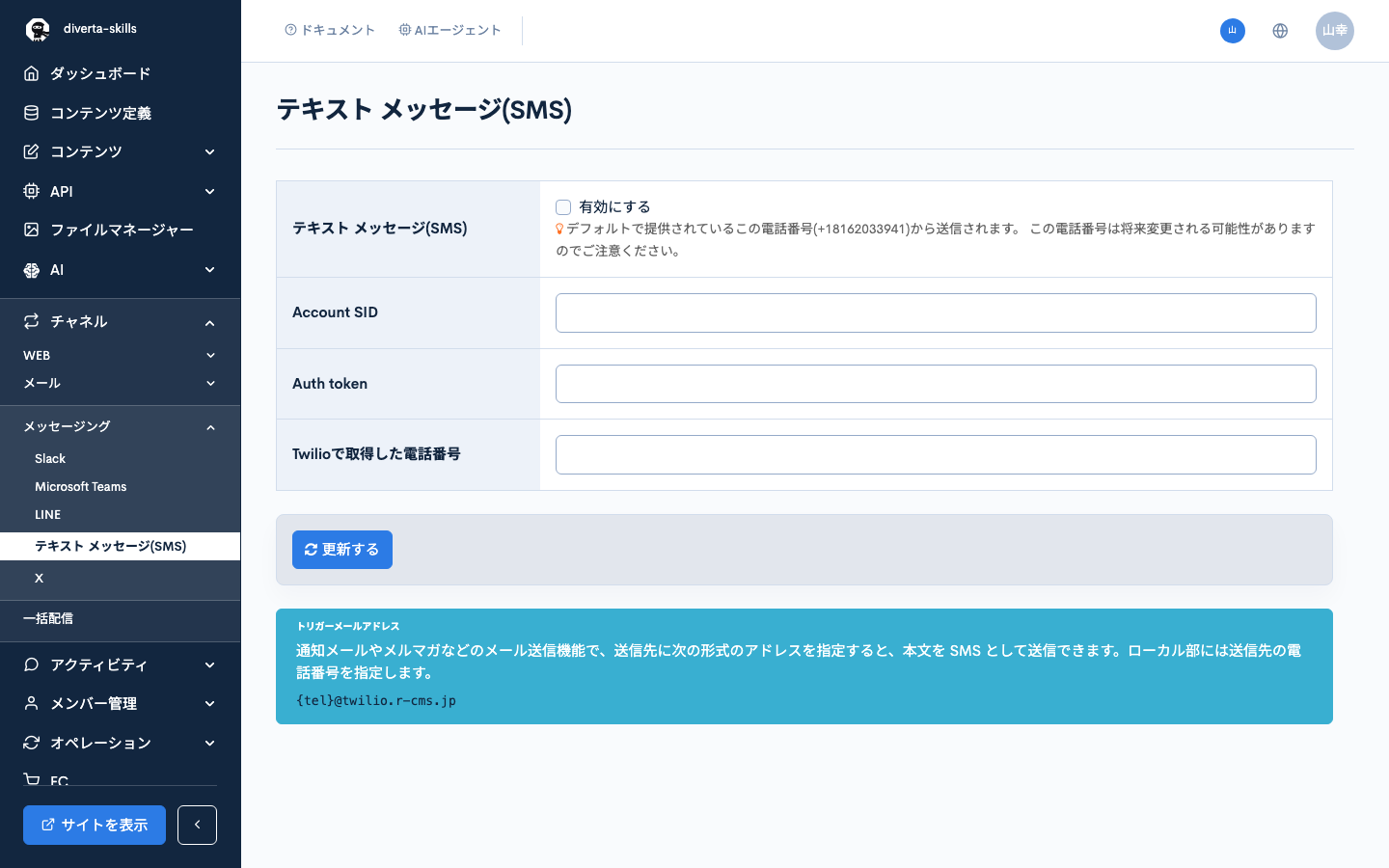The width and height of the screenshot is (1389, 868).
Task: Click the チャネル loop icon
Action: pyautogui.click(x=32, y=321)
